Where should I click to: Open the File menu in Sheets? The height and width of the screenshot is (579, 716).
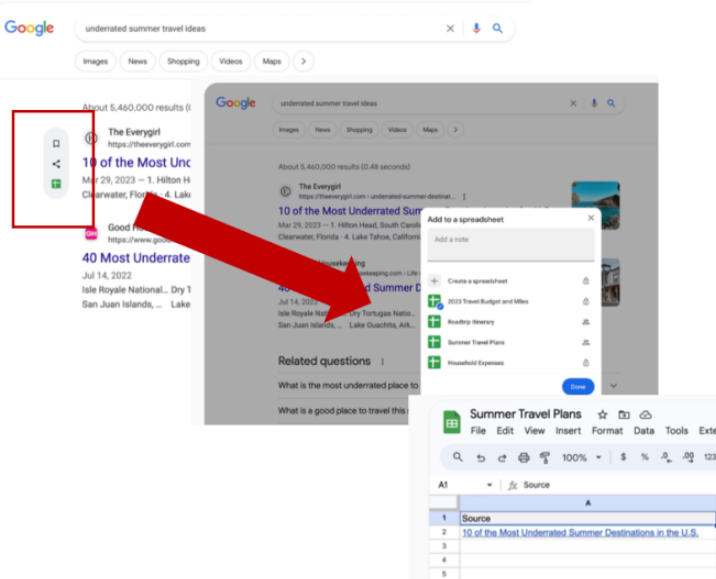pyautogui.click(x=478, y=431)
